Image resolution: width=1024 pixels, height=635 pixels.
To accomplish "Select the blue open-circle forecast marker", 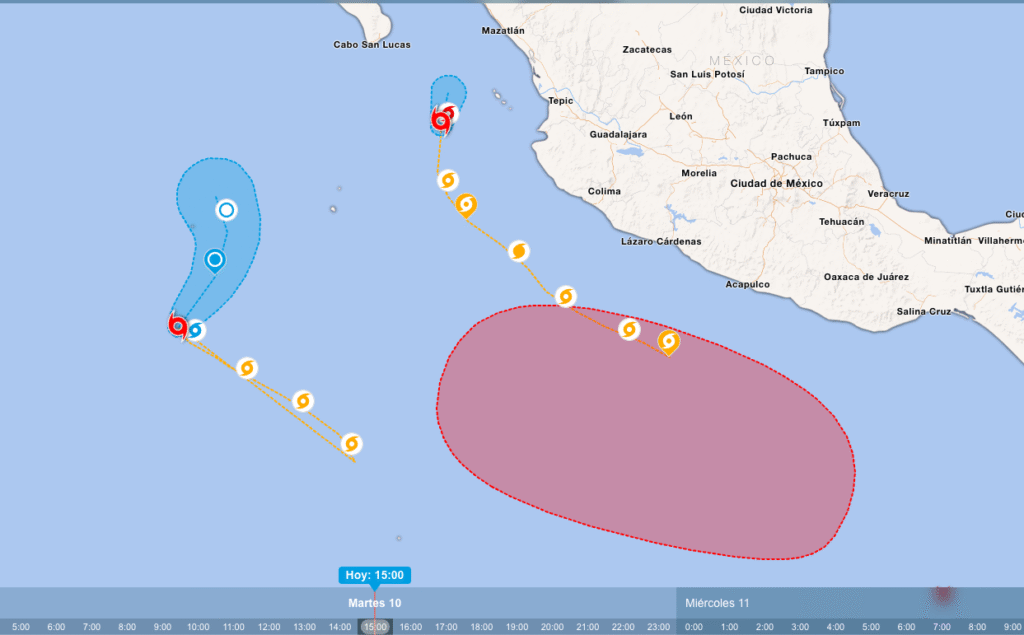I will (227, 209).
